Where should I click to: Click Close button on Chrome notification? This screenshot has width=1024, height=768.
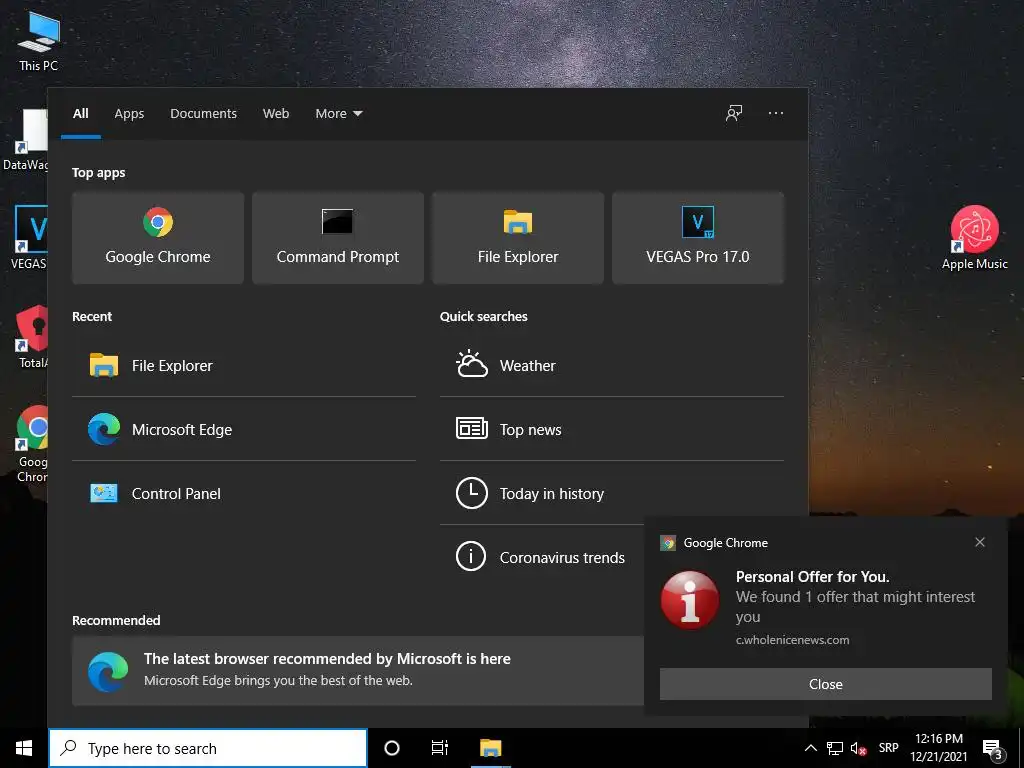pos(825,684)
